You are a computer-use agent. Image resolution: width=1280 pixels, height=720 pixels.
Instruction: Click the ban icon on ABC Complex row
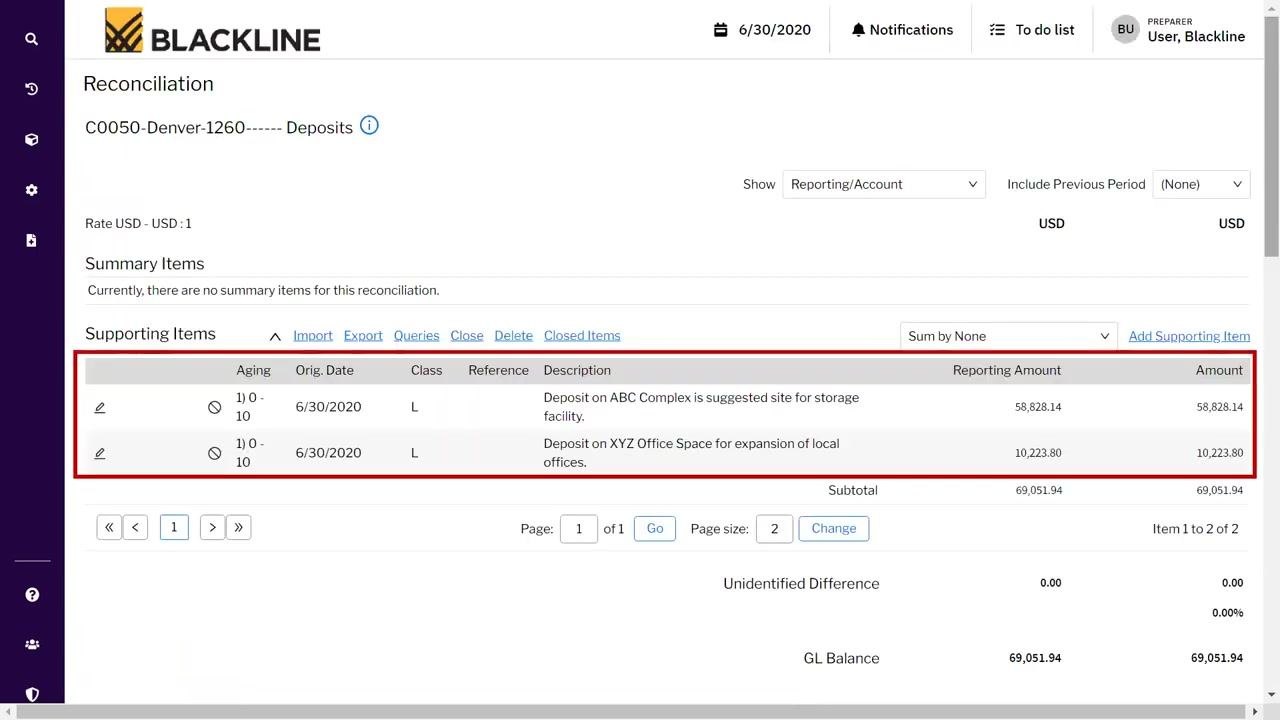pyautogui.click(x=214, y=407)
